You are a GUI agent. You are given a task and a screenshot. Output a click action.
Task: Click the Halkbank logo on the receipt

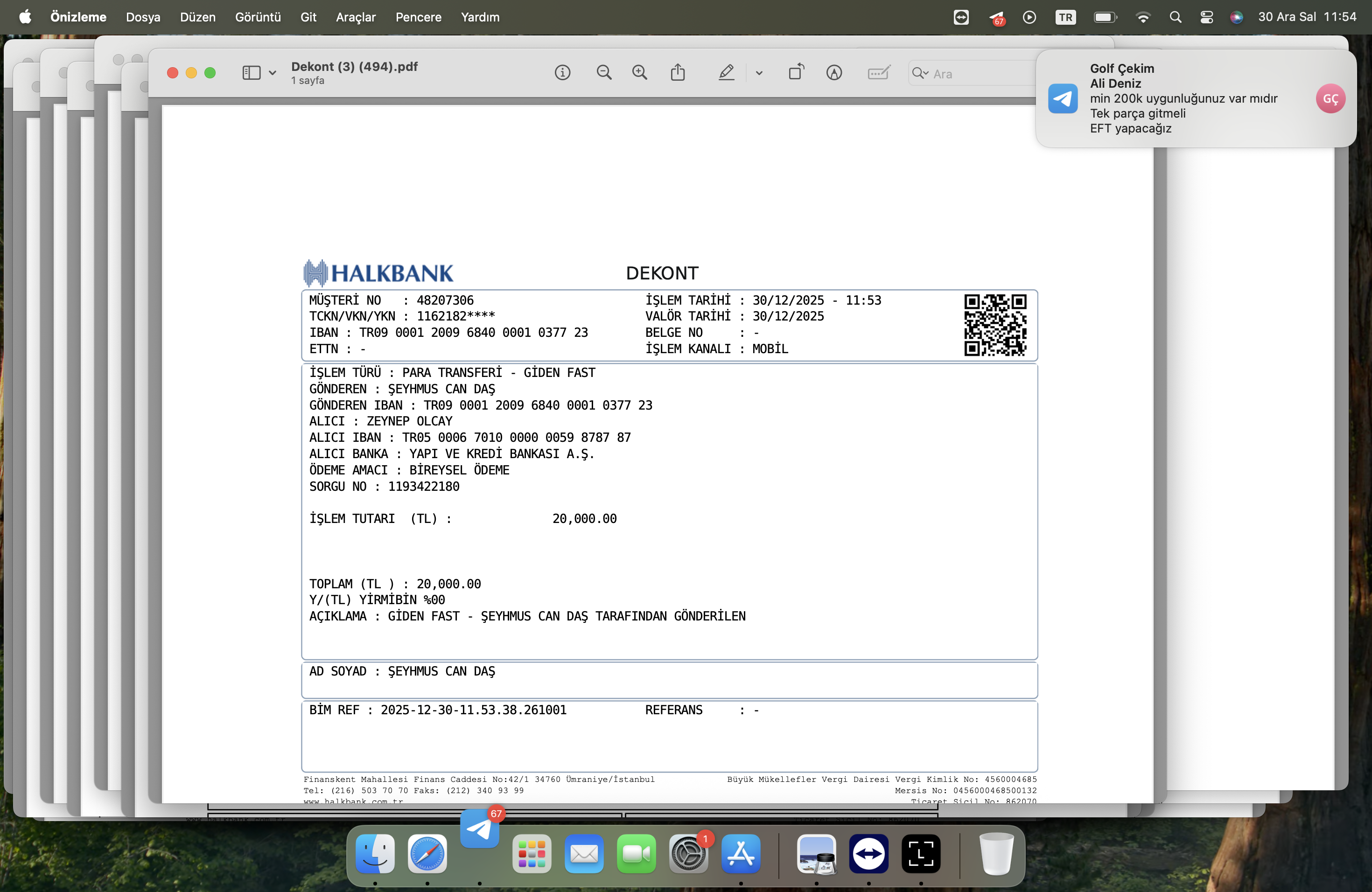(379, 273)
